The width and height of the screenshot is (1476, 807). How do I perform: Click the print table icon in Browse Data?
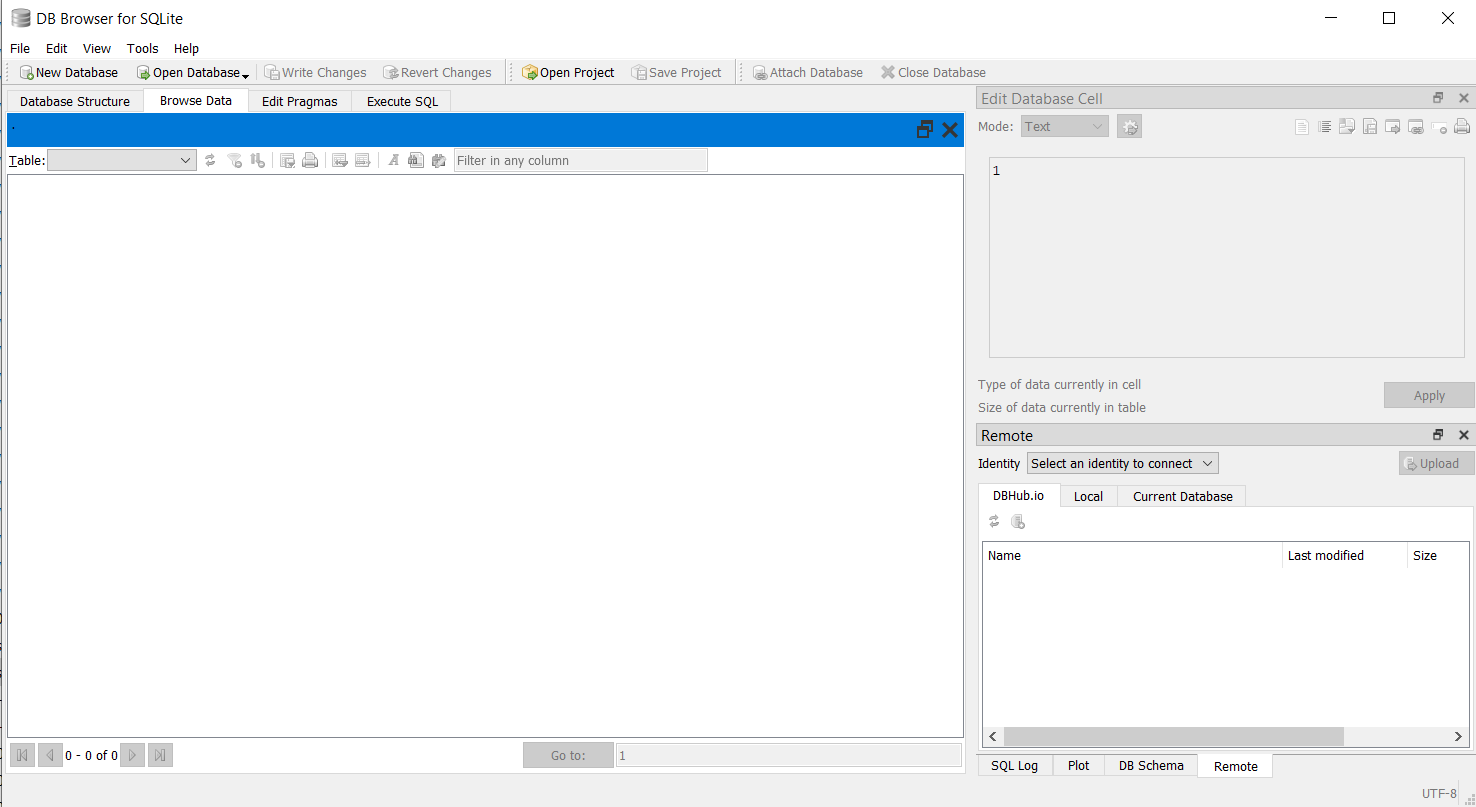pyautogui.click(x=310, y=160)
